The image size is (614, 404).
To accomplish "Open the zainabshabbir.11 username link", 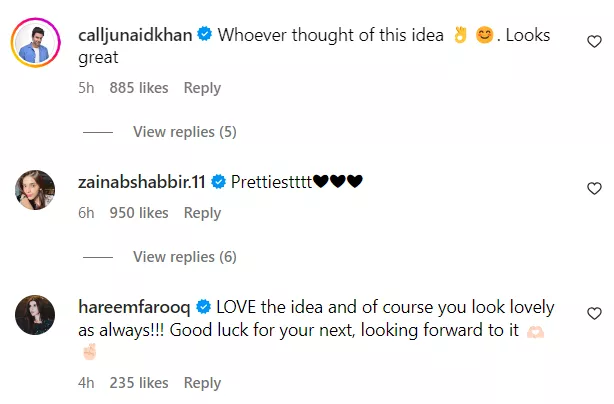I will pyautogui.click(x=143, y=181).
